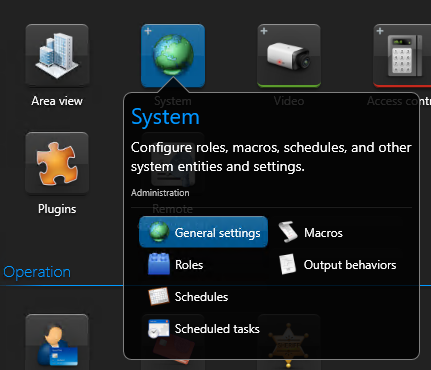Viewport: 431px width, 370px height.
Task: Open the Plugins puzzle piece tile
Action: 57,163
